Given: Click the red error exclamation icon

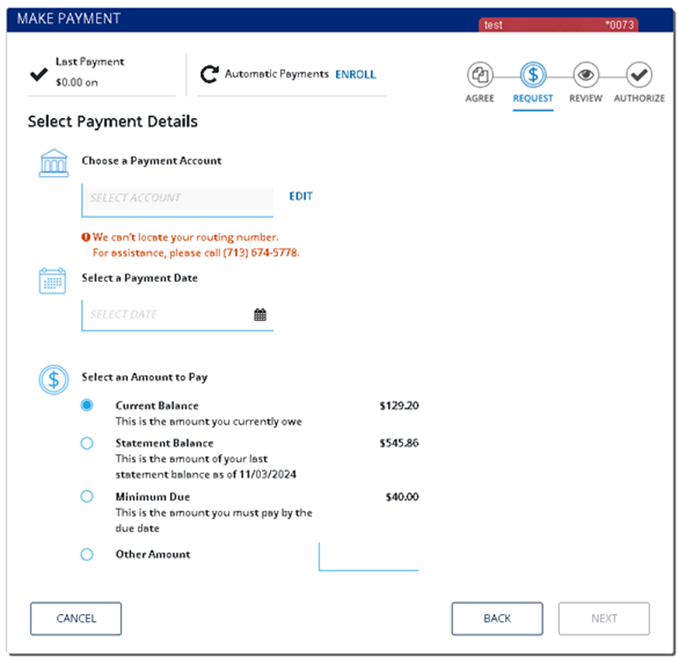Looking at the screenshot, I should [86, 237].
